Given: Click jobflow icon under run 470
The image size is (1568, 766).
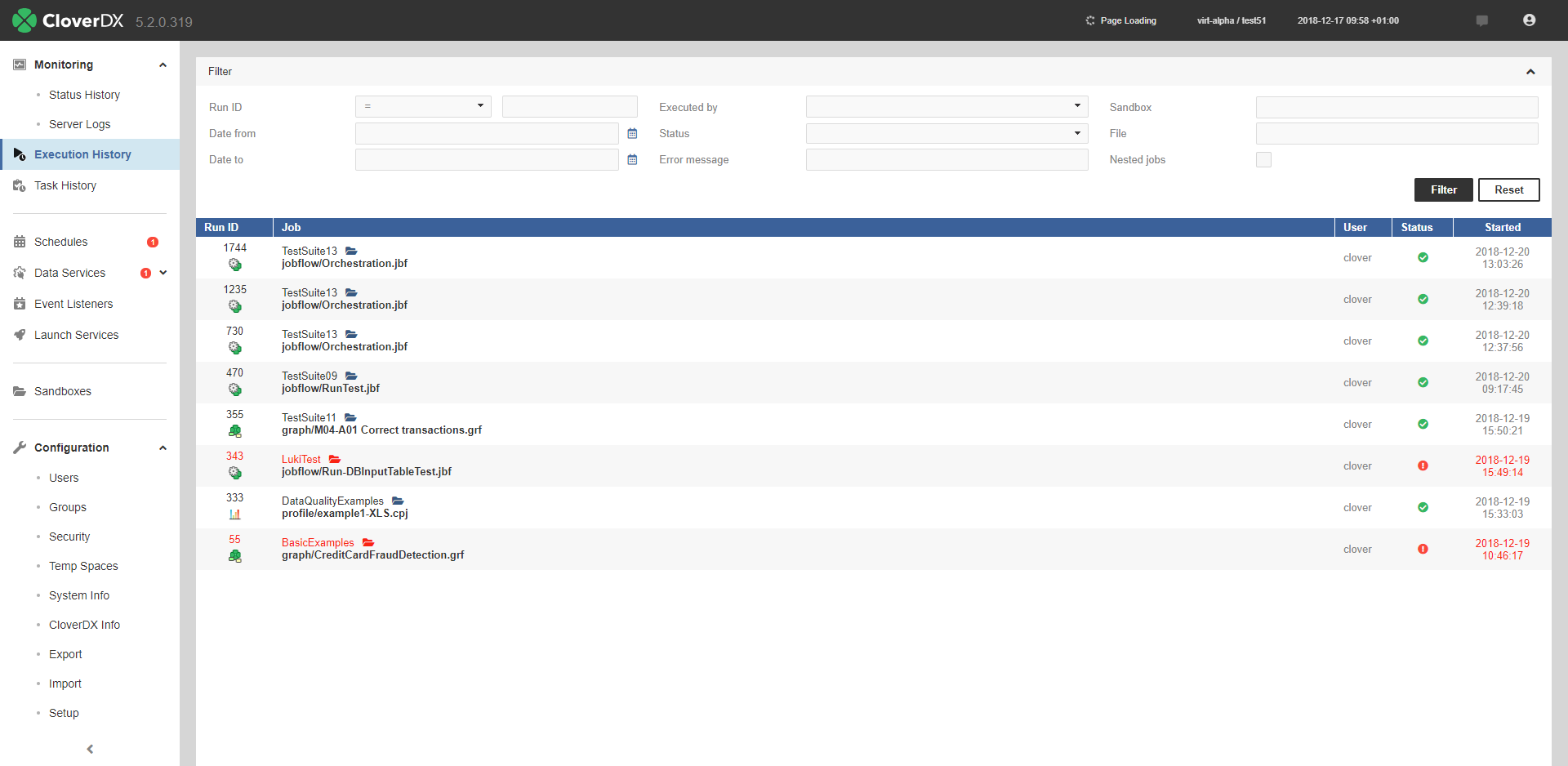Looking at the screenshot, I should pos(235,390).
